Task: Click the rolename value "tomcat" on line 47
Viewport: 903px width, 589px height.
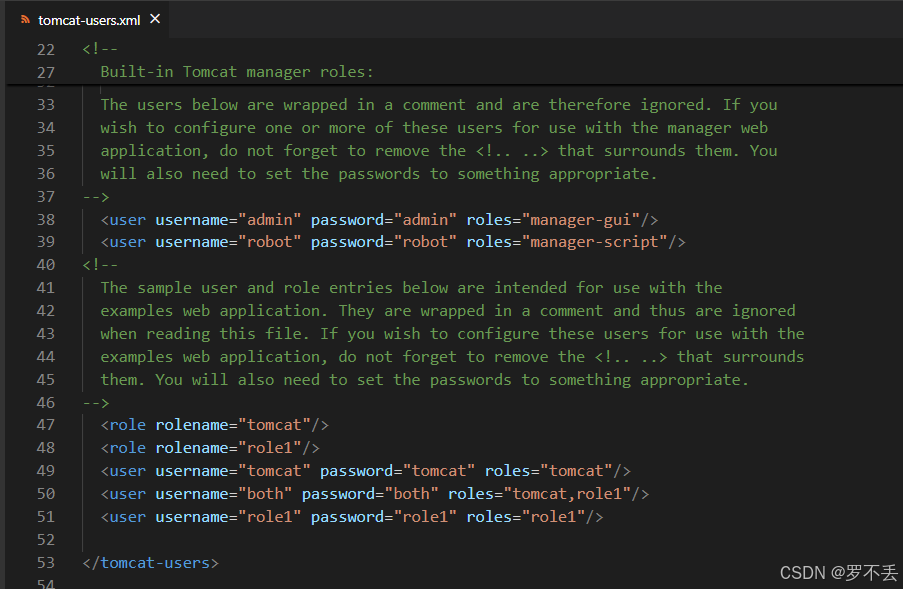Action: point(274,425)
